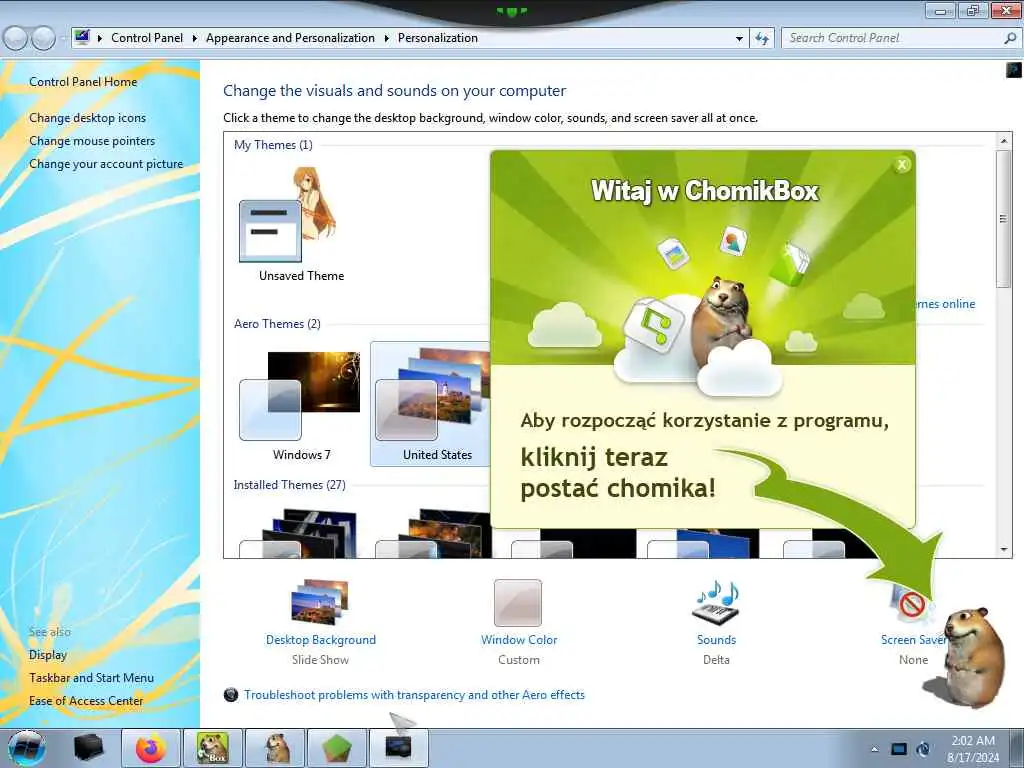Click the theme list scroll up arrow
Image resolution: width=1024 pixels, height=768 pixels.
click(1004, 140)
